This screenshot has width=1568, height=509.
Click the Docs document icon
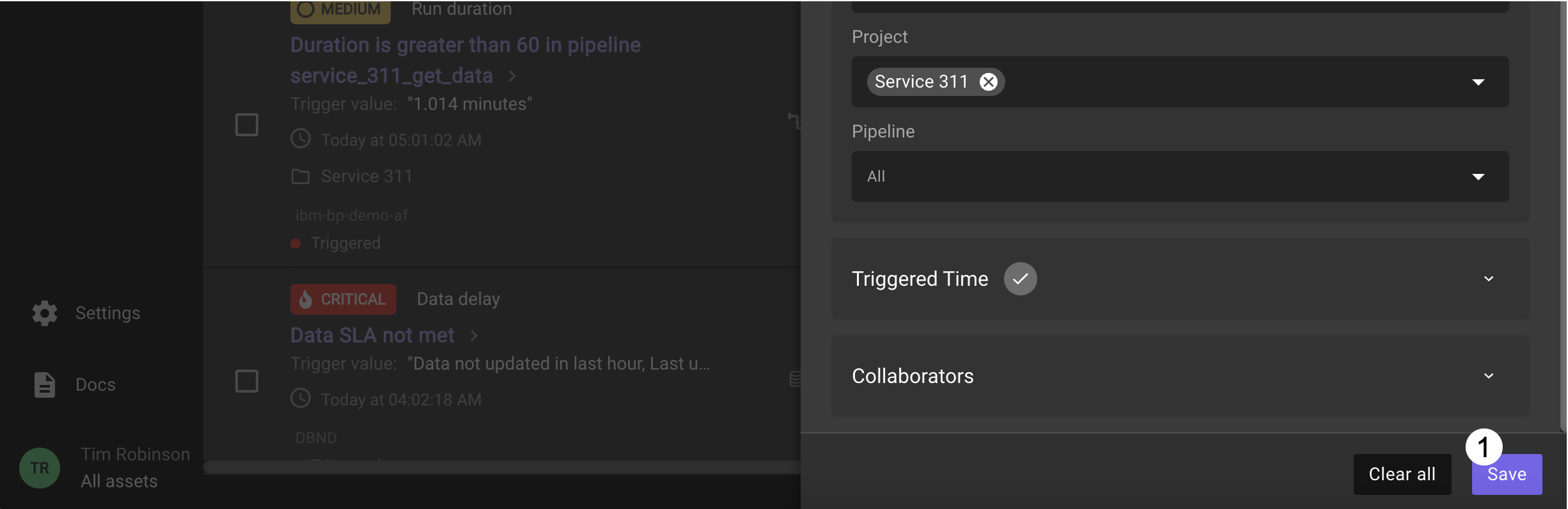(45, 385)
